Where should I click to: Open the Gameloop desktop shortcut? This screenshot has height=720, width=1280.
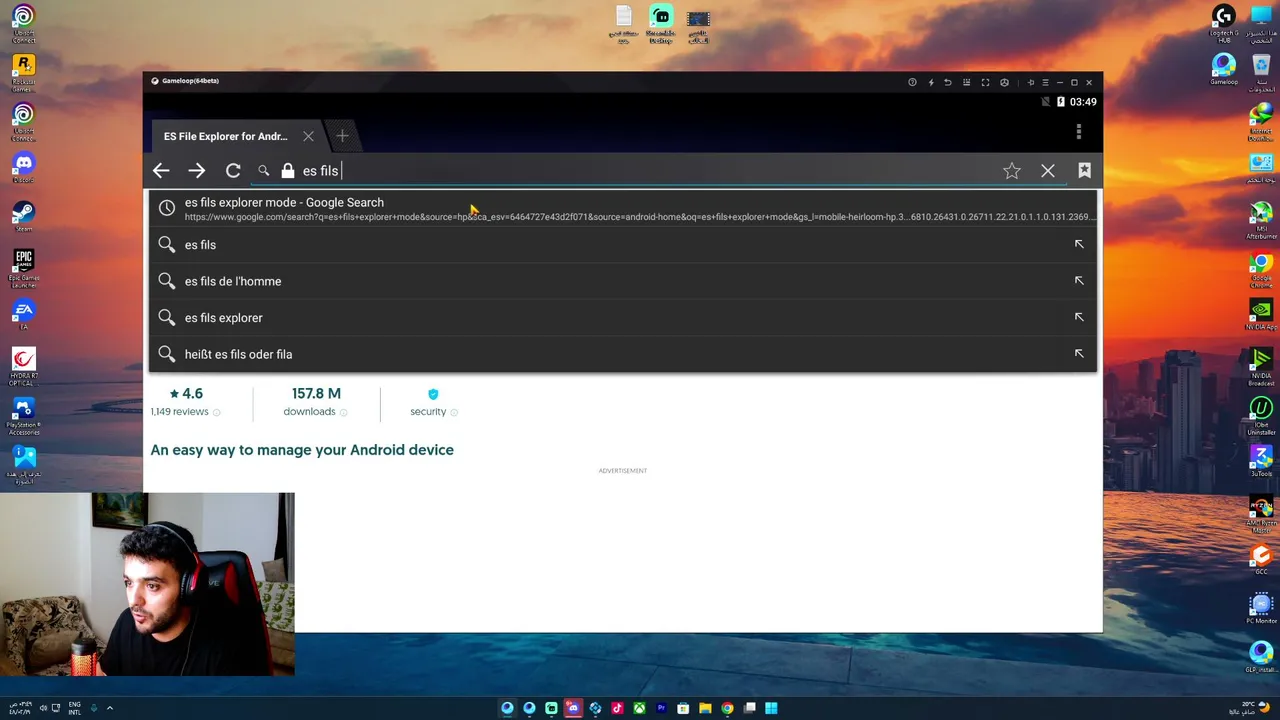click(x=1224, y=70)
